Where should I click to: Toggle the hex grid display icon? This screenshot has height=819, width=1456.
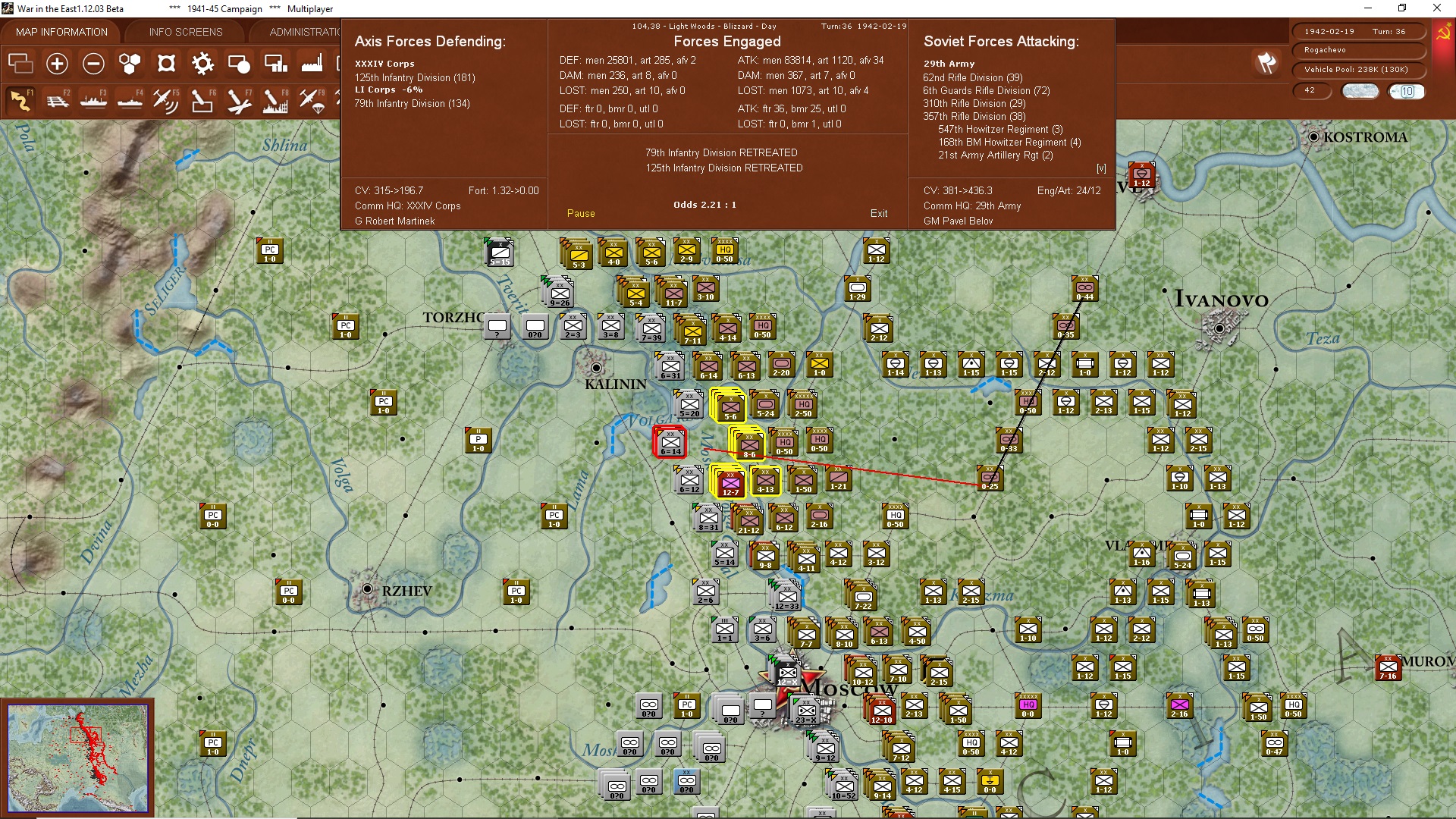130,64
